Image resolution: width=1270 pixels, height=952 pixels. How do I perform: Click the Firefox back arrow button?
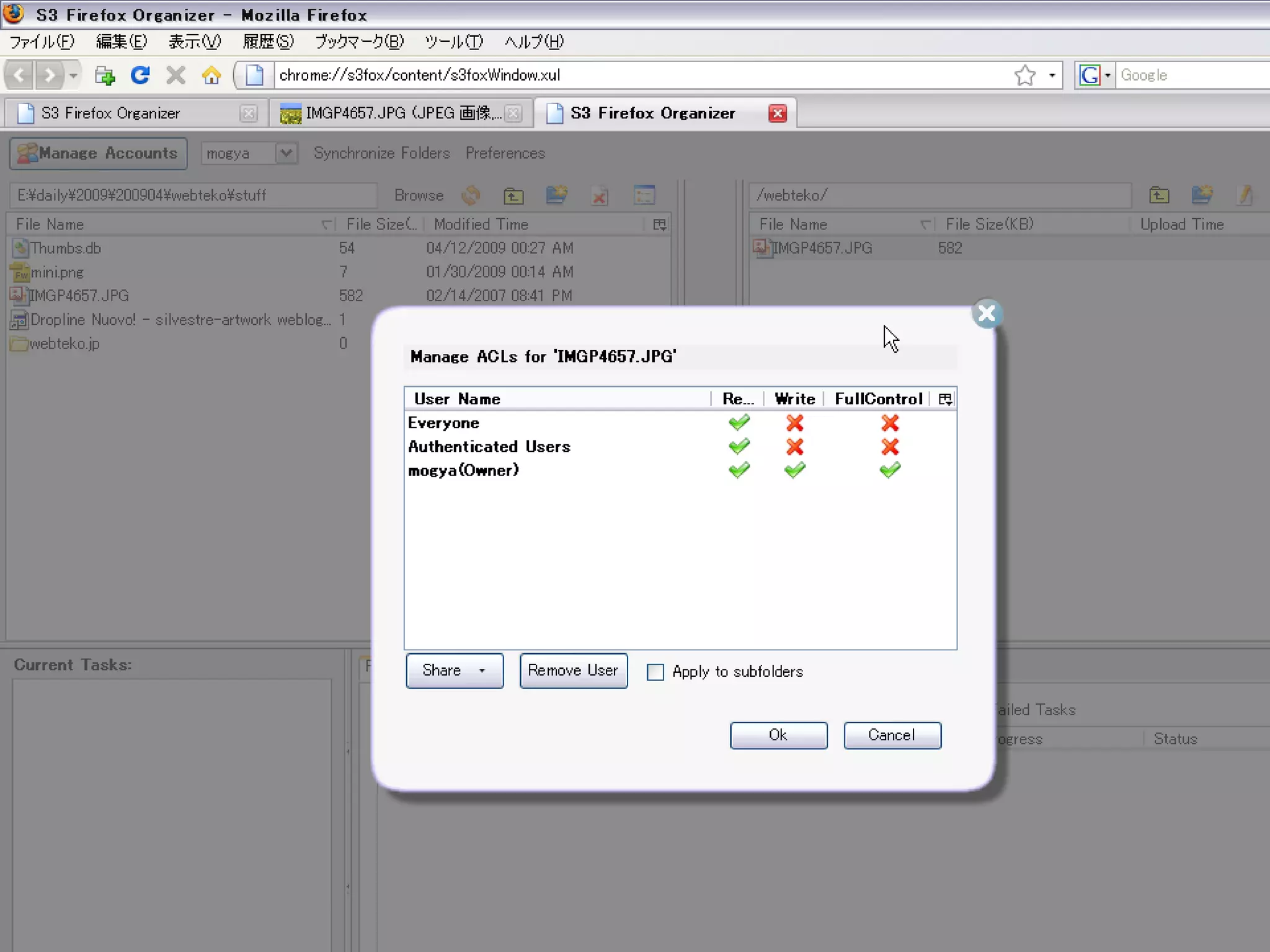(19, 76)
